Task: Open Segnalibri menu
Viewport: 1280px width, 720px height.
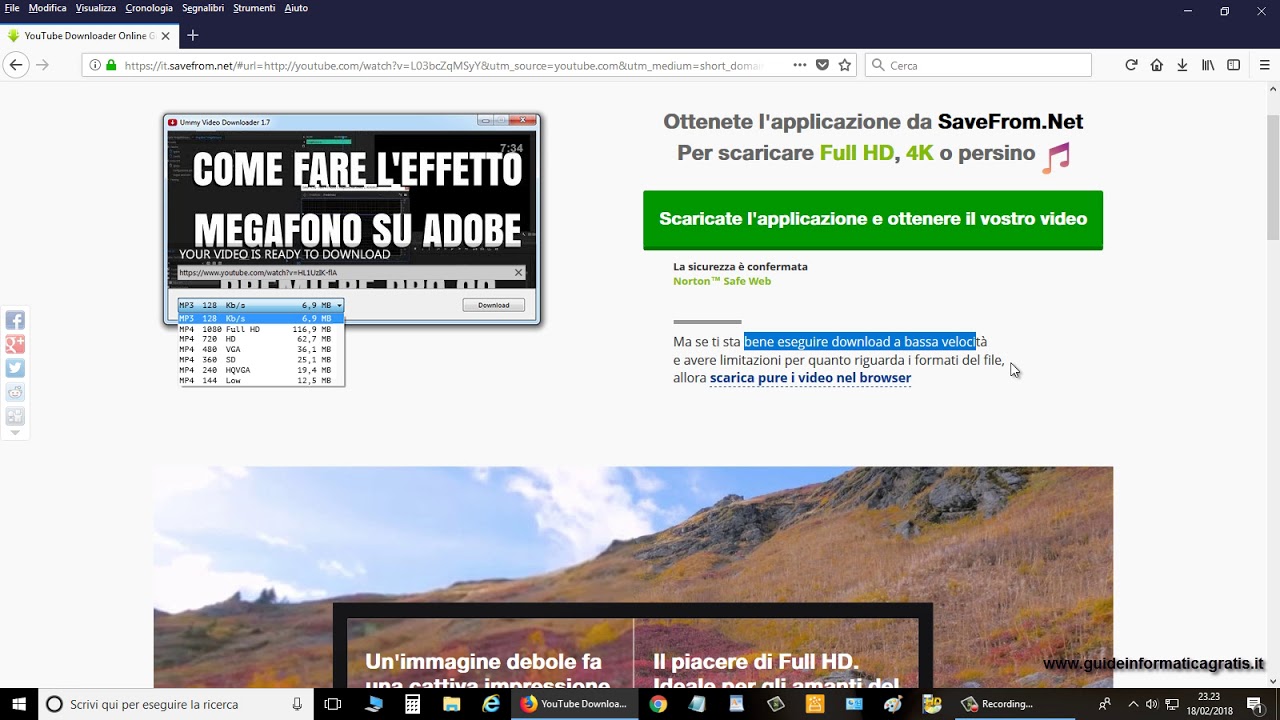Action: point(203,8)
